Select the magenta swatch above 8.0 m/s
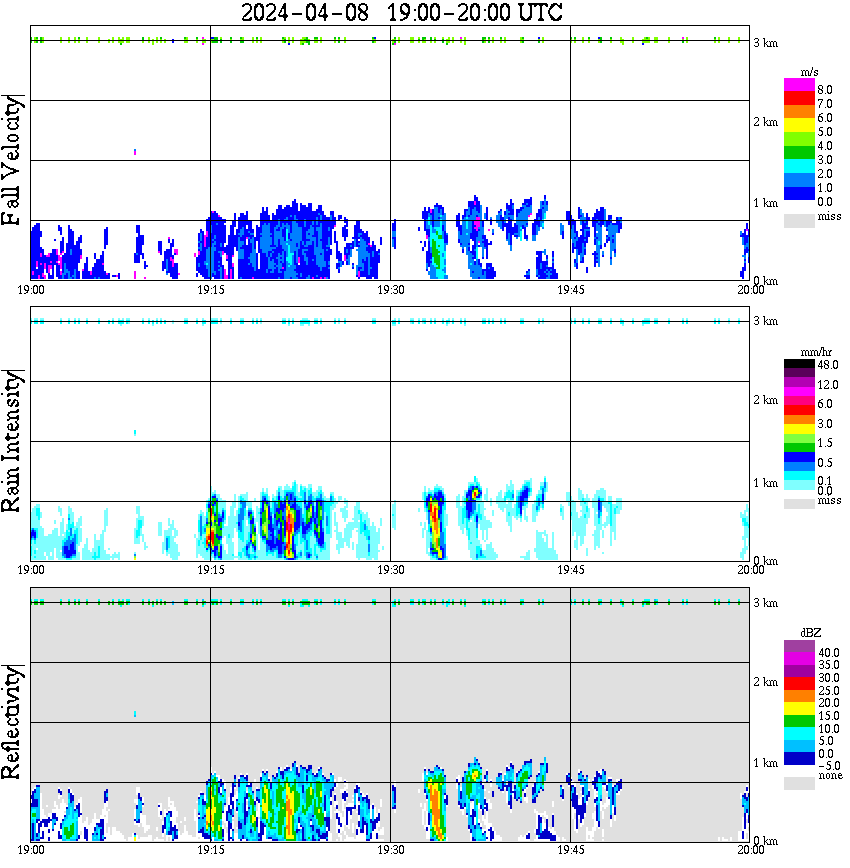Image resolution: width=850 pixels, height=868 pixels. [x=799, y=85]
